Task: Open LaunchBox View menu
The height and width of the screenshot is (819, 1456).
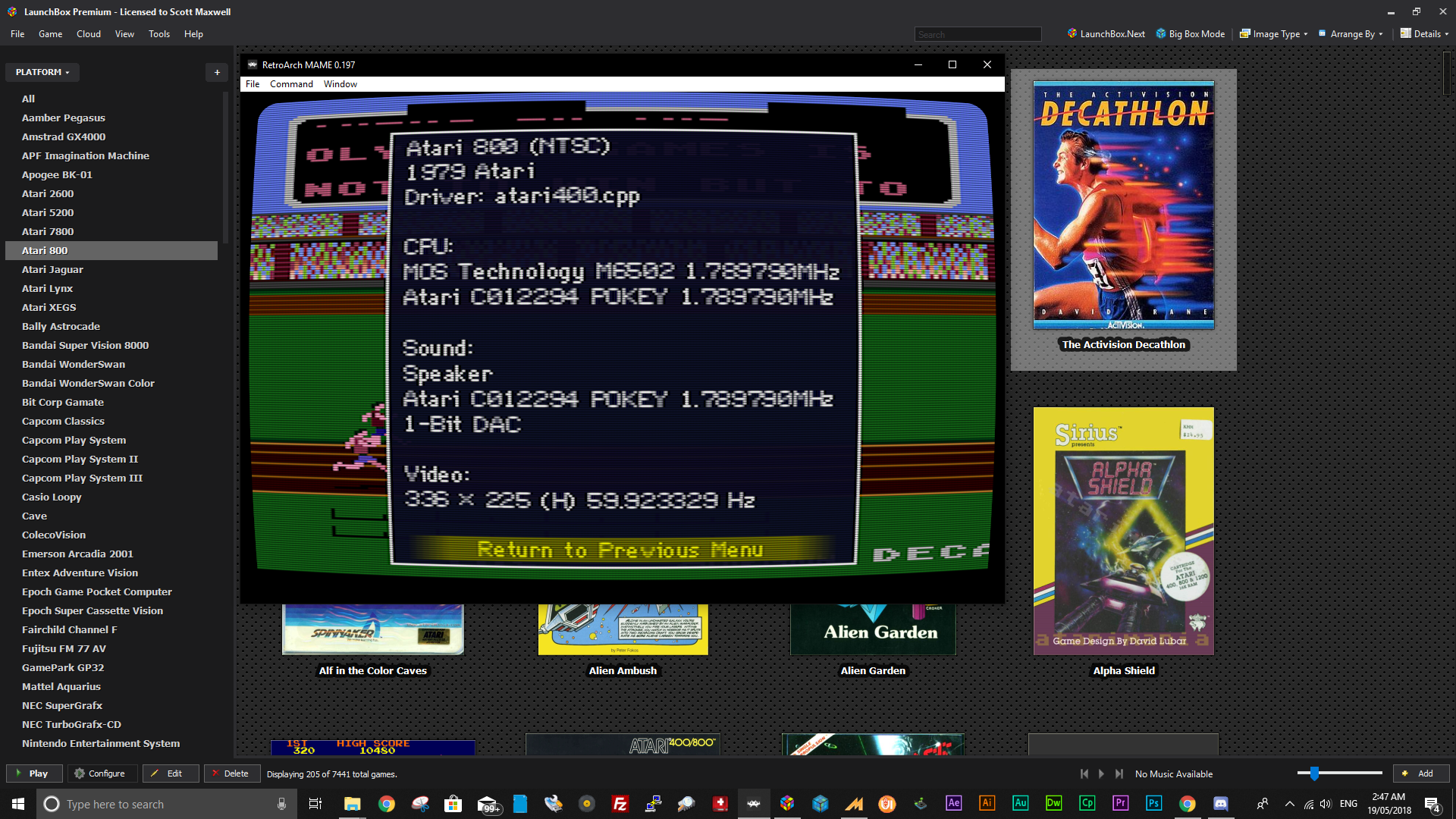Action: (124, 34)
